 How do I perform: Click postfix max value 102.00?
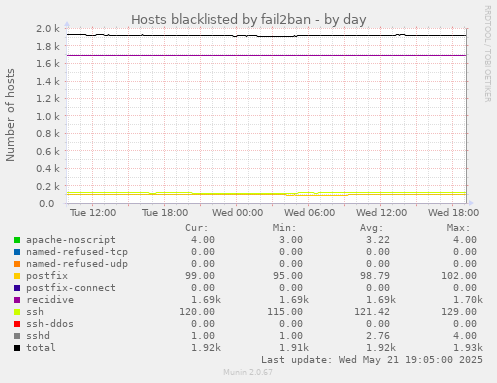459,276
